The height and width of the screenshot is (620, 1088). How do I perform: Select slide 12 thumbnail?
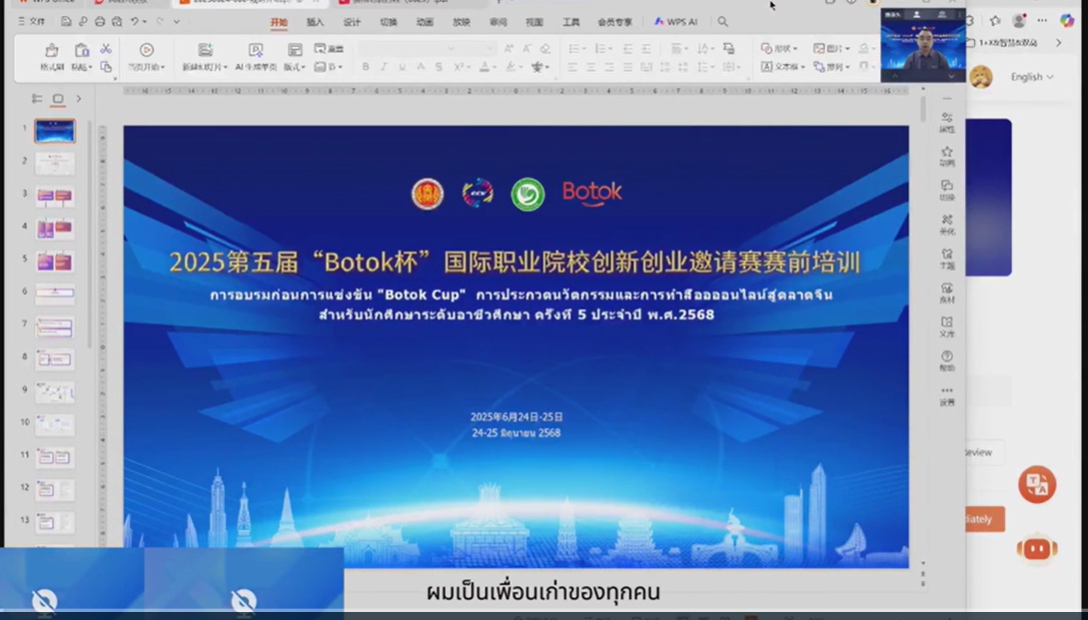pyautogui.click(x=55, y=490)
